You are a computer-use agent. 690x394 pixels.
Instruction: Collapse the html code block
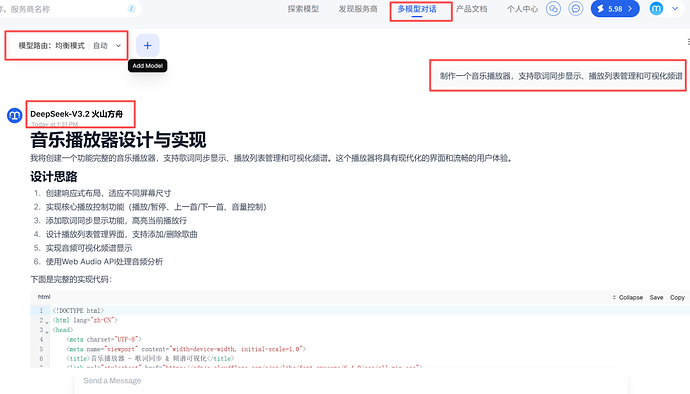coord(628,298)
